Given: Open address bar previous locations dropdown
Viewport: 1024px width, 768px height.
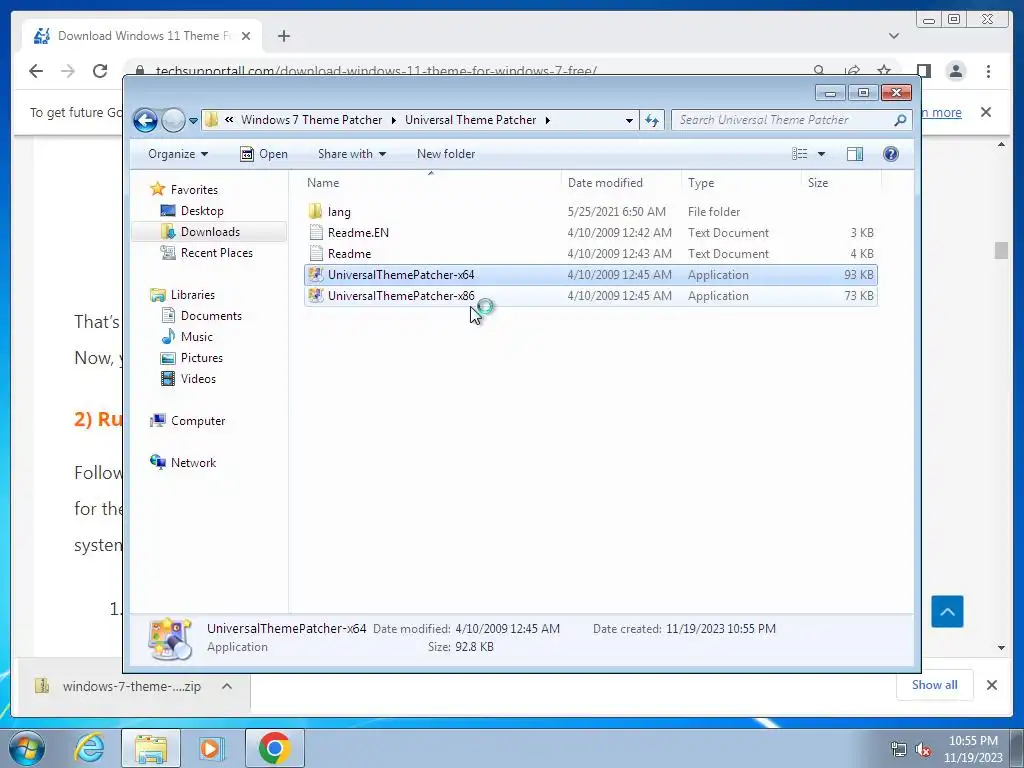Looking at the screenshot, I should click(629, 120).
